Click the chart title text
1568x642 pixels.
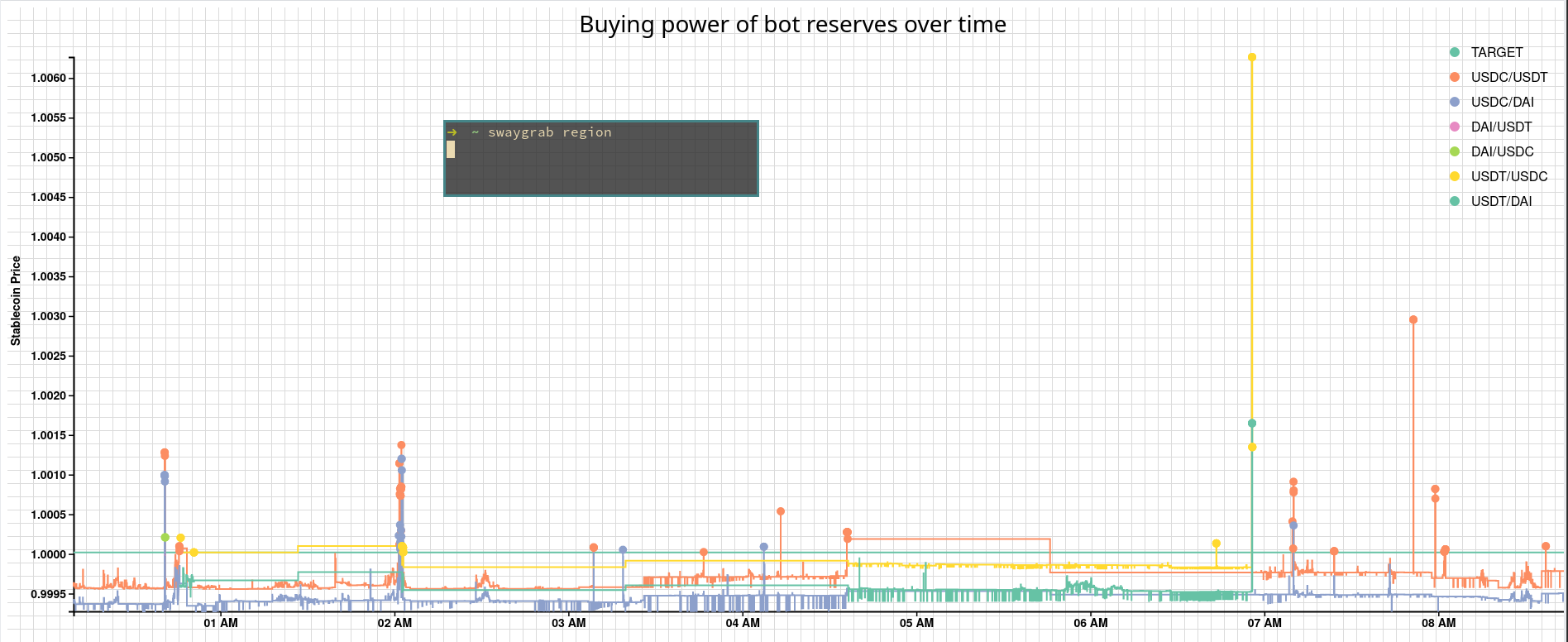pyautogui.click(x=792, y=25)
